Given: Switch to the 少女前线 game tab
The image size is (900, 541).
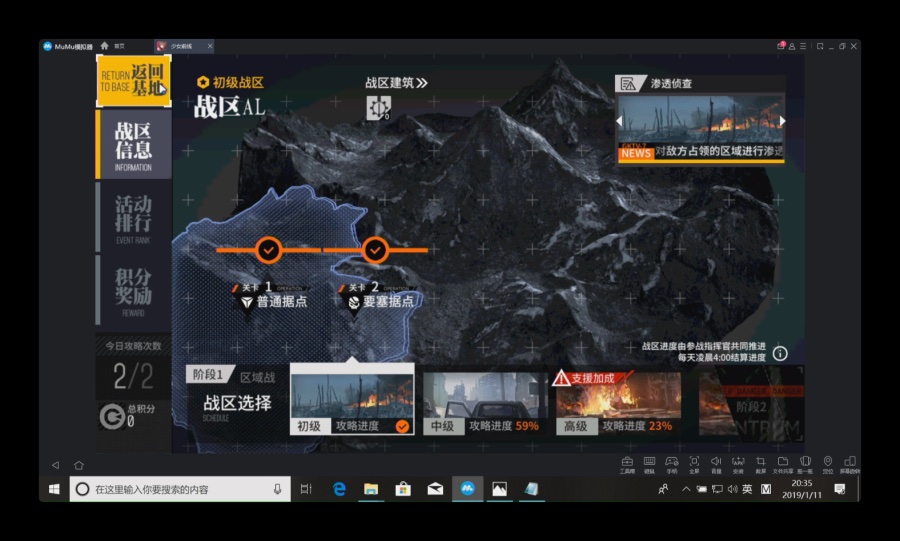Looking at the screenshot, I should click(x=180, y=46).
